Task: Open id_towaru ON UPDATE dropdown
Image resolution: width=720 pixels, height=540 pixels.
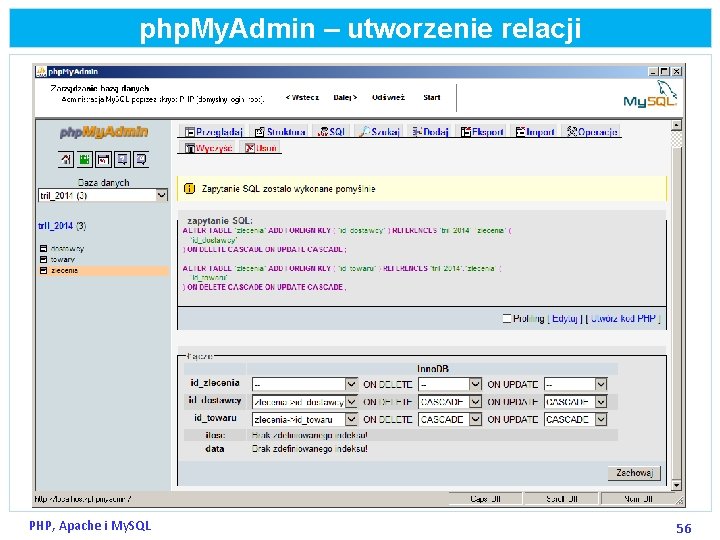Action: [575, 419]
